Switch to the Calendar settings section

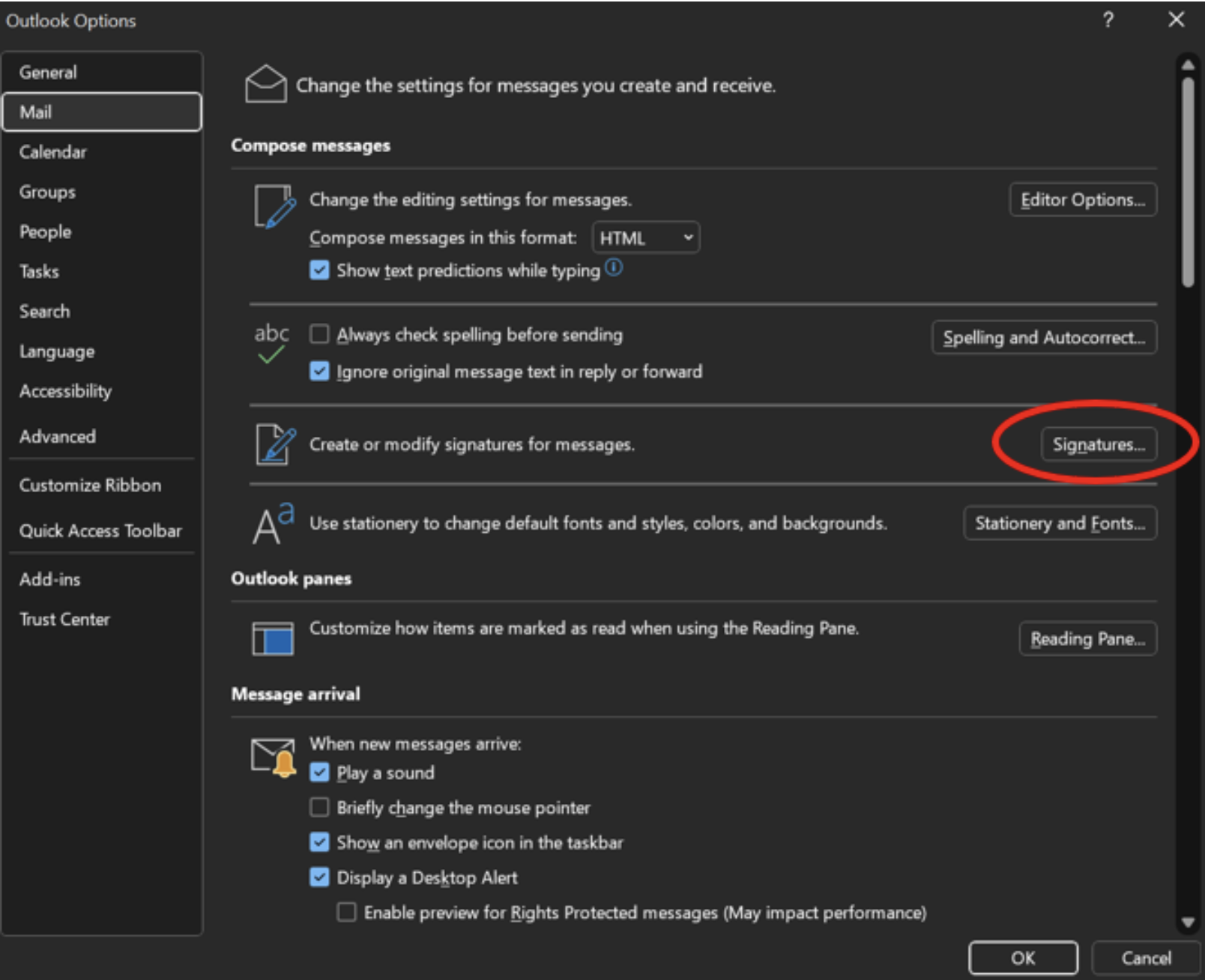(x=53, y=151)
